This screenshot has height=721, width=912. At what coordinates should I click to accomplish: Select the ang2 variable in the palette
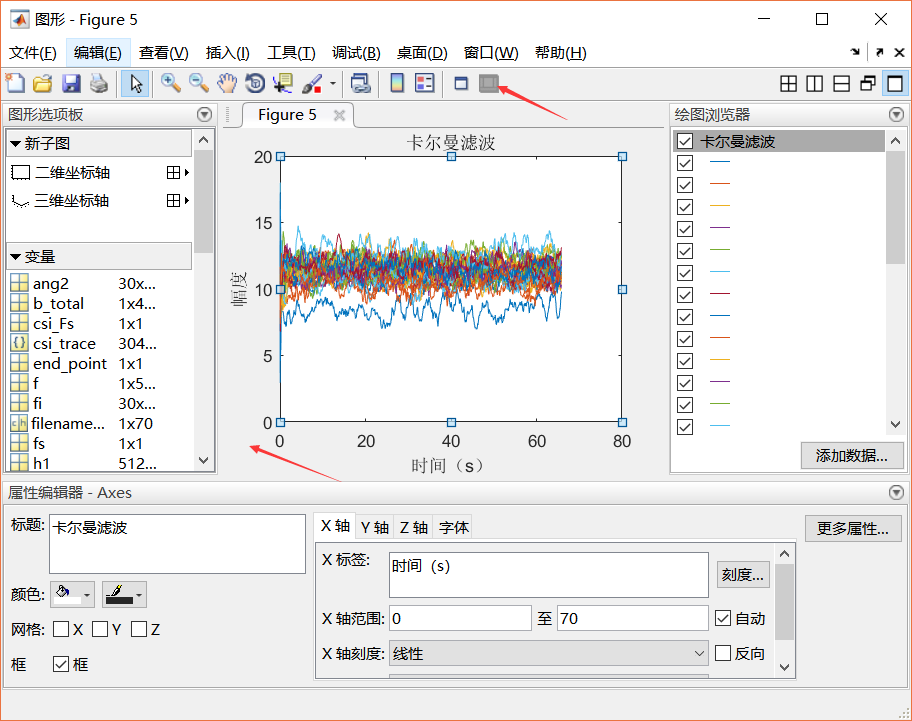pos(48,284)
